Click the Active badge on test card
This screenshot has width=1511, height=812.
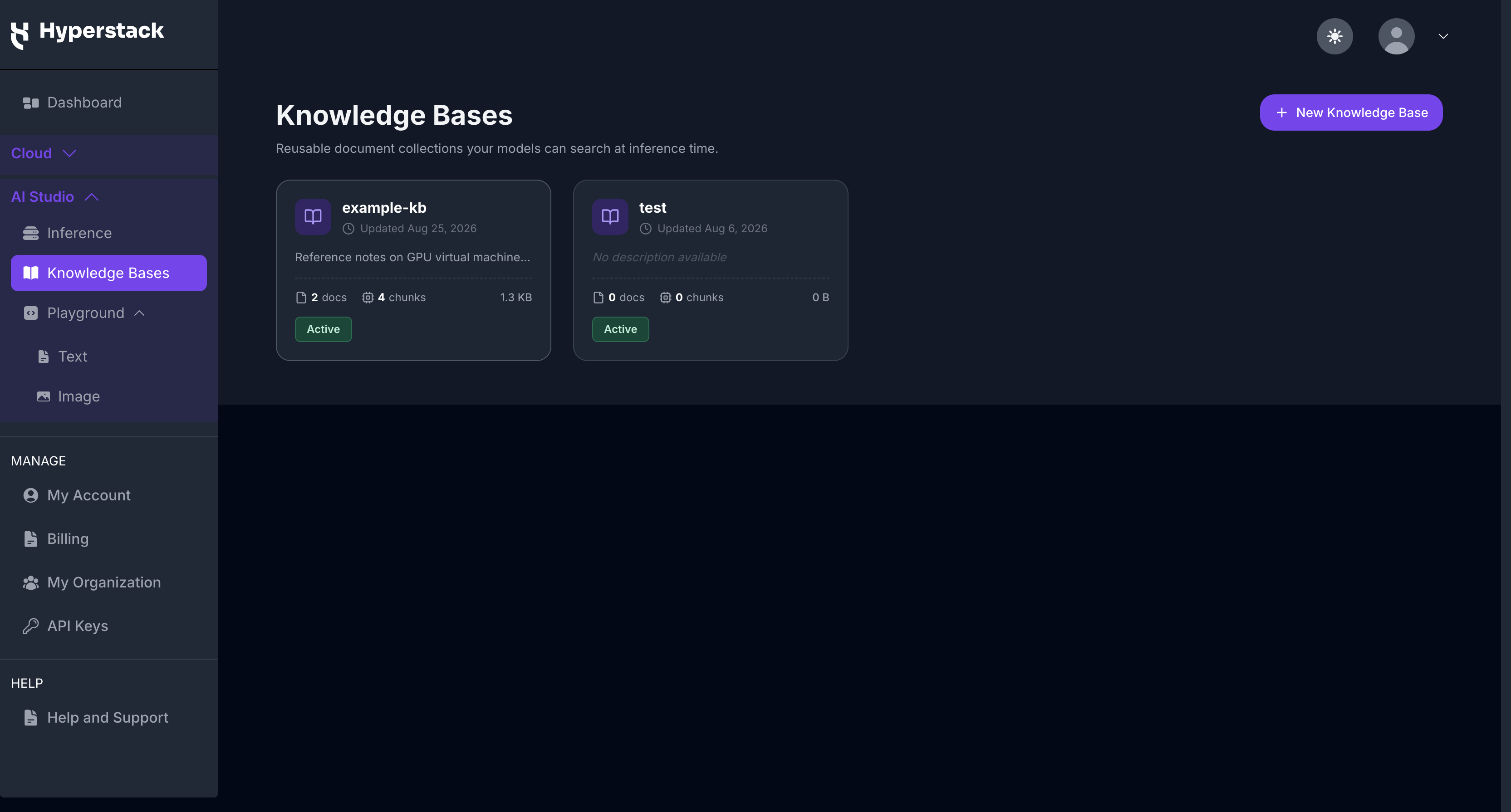tap(621, 329)
